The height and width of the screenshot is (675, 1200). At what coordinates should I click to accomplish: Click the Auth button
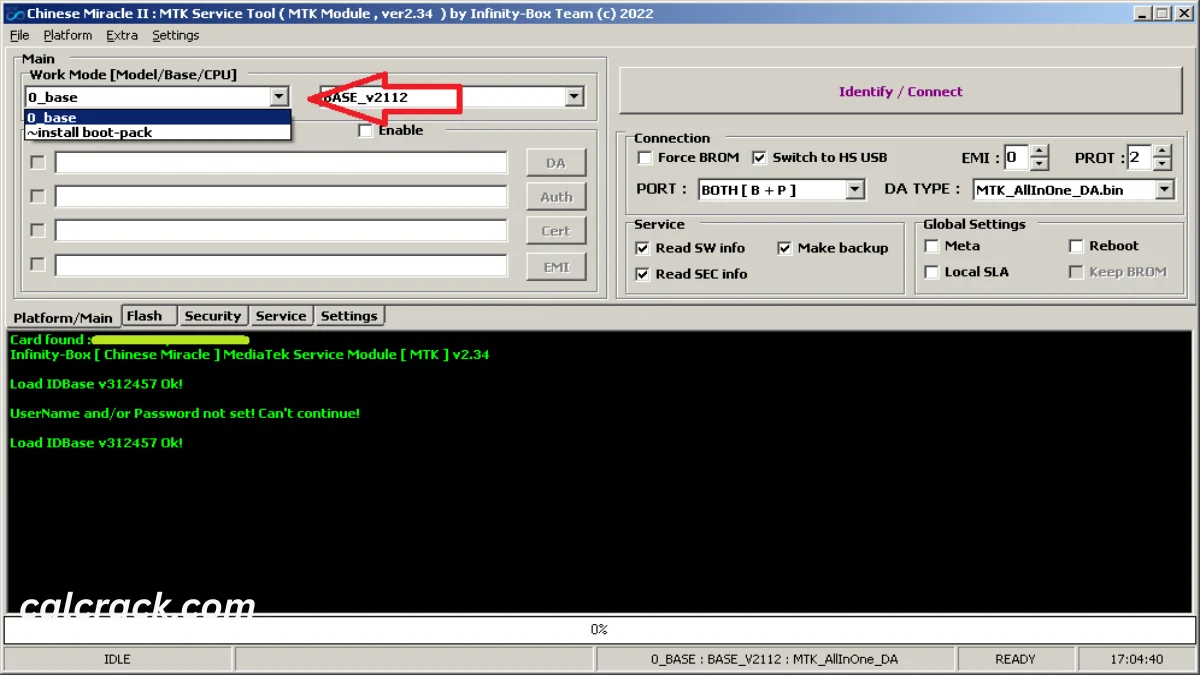556,197
